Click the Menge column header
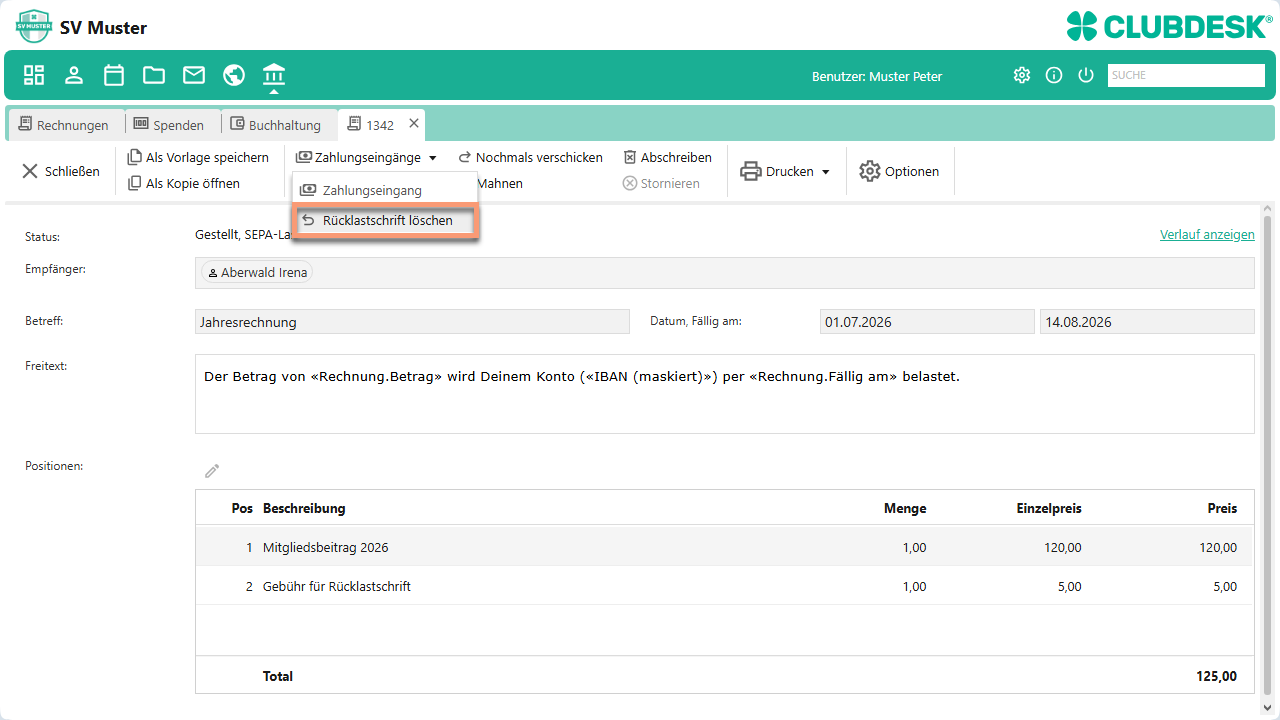The image size is (1280, 720). (905, 508)
